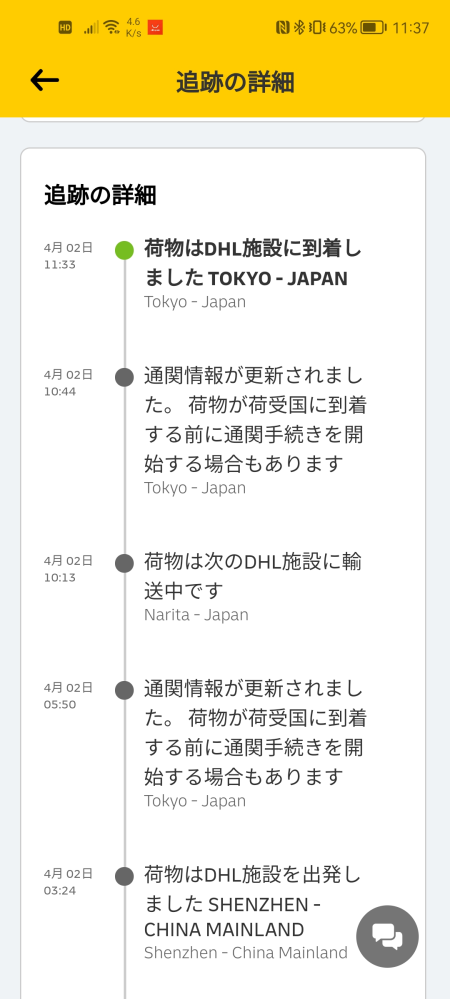This screenshot has height=999, width=450.
Task: Tap the HD status icon
Action: click(65, 27)
